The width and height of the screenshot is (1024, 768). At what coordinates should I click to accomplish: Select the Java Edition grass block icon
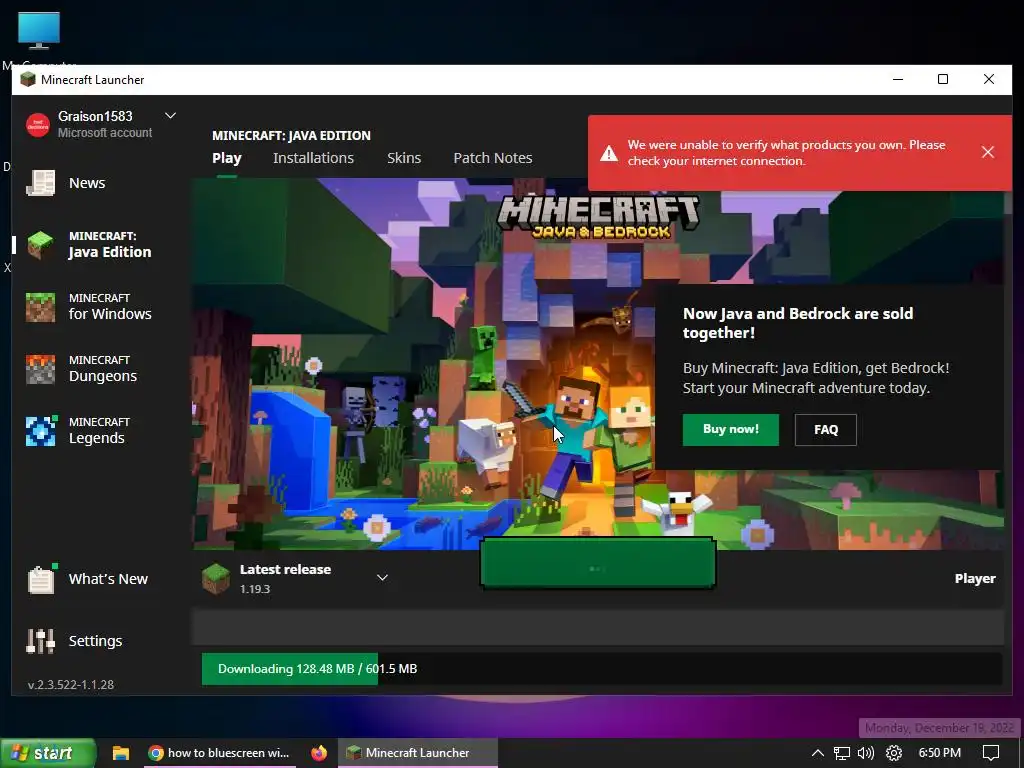(x=40, y=245)
